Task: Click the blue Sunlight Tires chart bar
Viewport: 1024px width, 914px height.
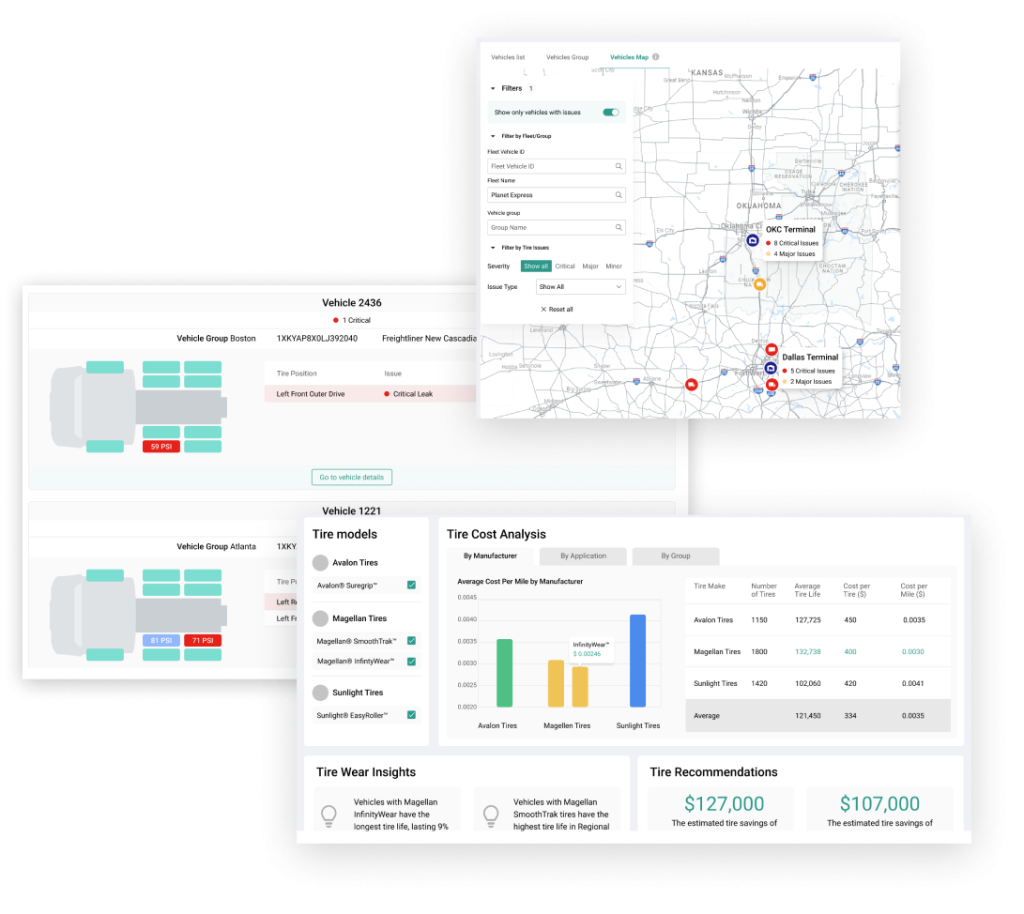Action: tap(638, 661)
